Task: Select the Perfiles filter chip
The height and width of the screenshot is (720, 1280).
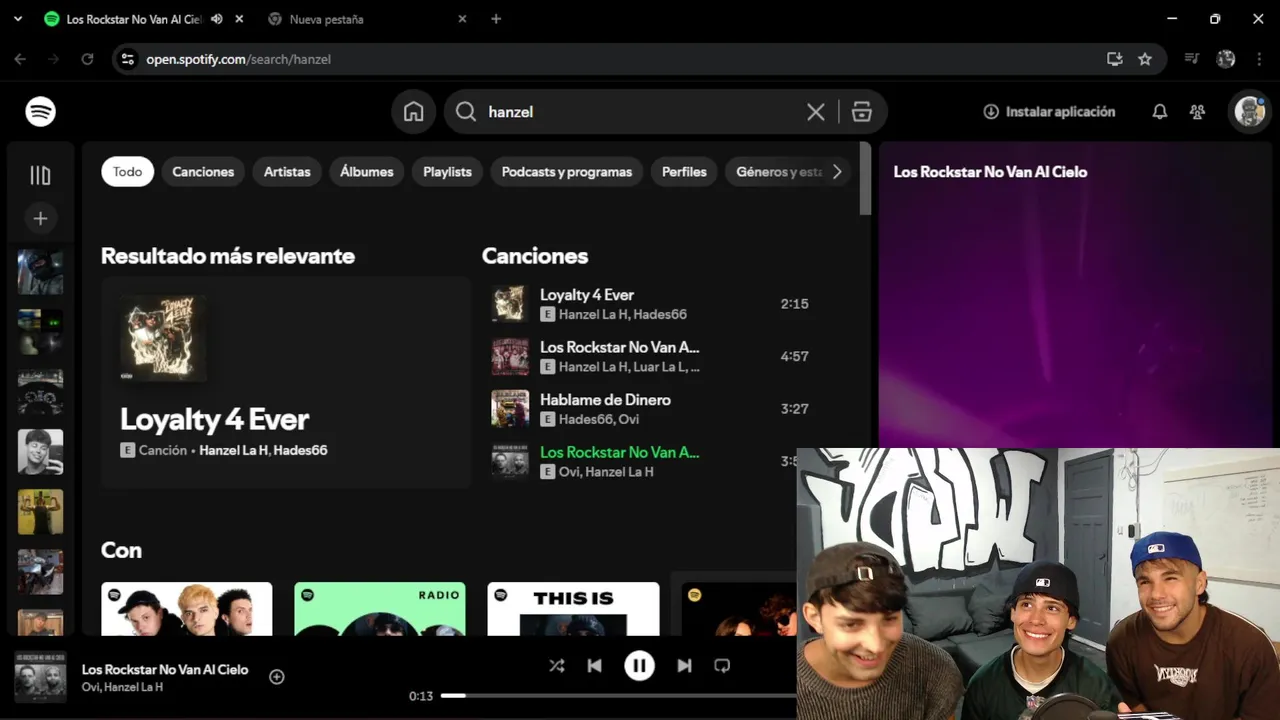Action: (684, 172)
